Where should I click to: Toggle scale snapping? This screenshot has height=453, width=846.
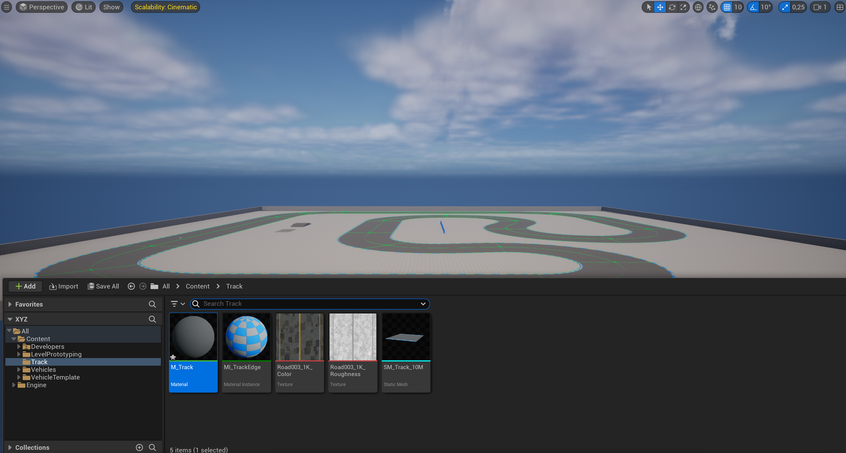click(x=784, y=7)
